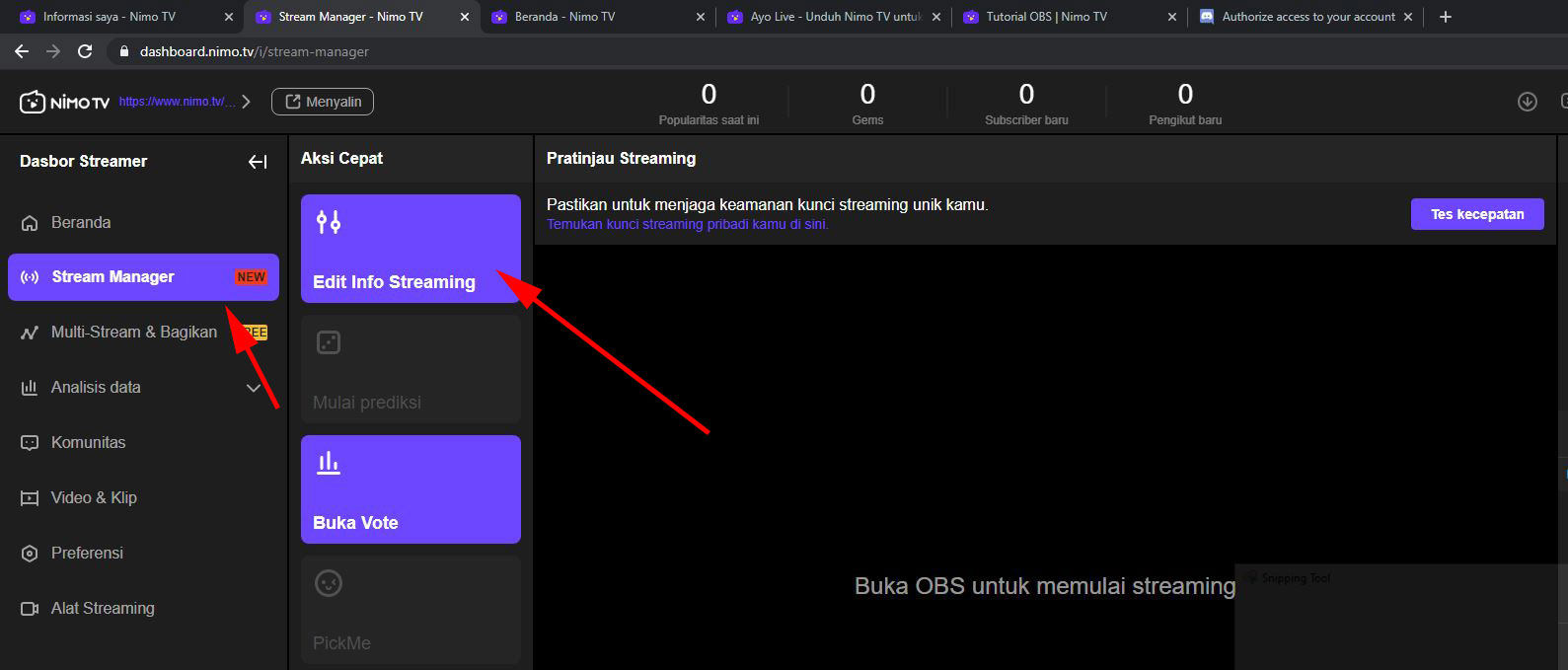Close the Informasi saya tab
The image size is (1568, 670).
click(229, 17)
